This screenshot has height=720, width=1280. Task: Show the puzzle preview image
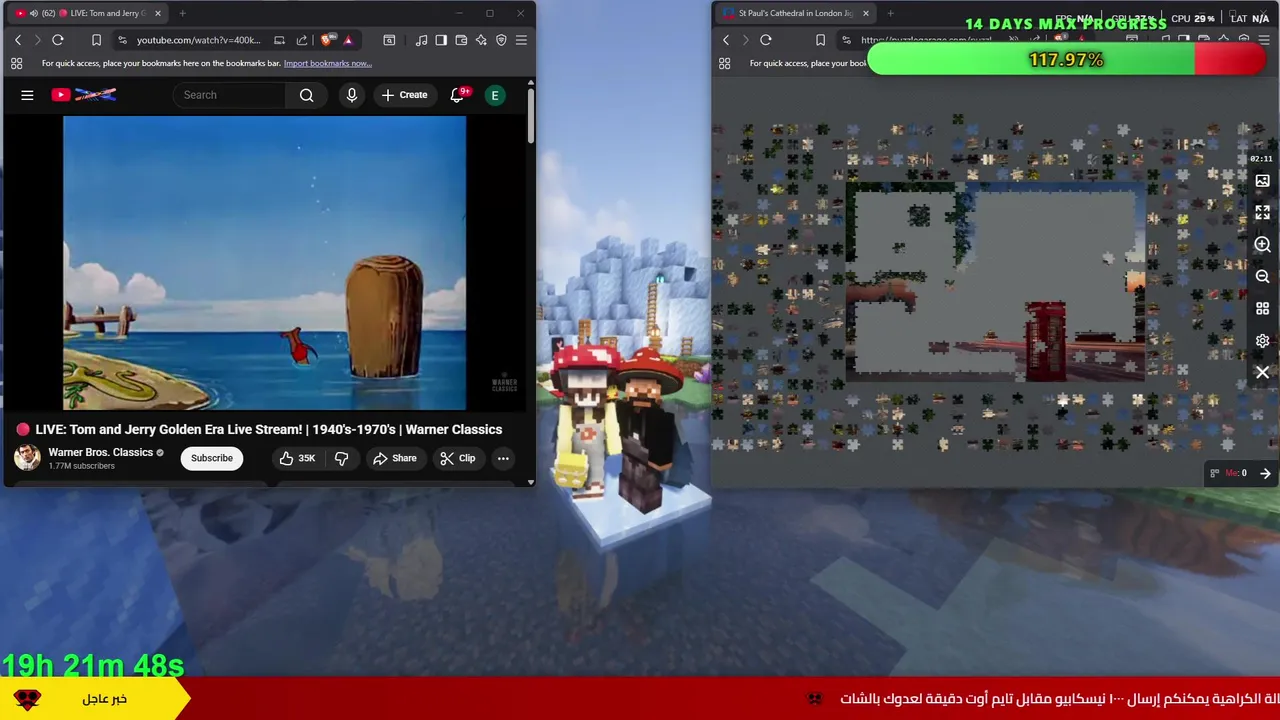1262,181
